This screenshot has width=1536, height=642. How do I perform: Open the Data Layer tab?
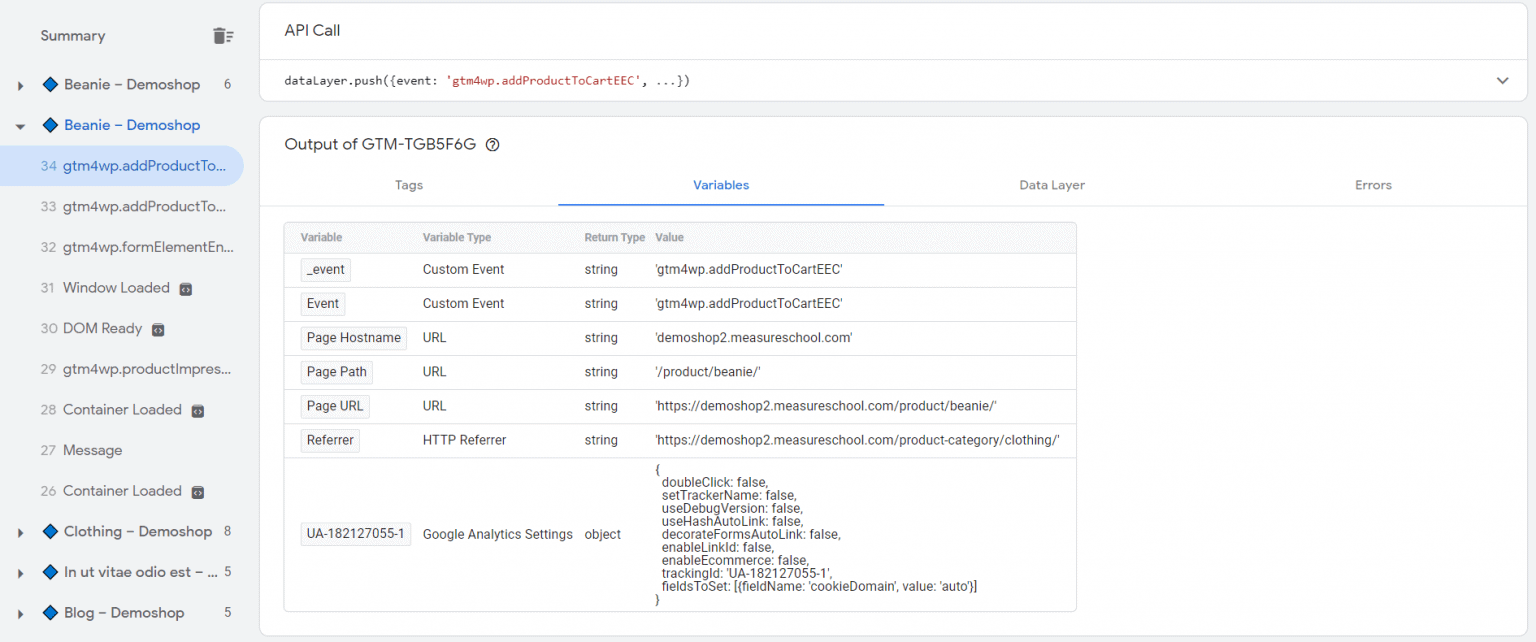pyautogui.click(x=1051, y=185)
